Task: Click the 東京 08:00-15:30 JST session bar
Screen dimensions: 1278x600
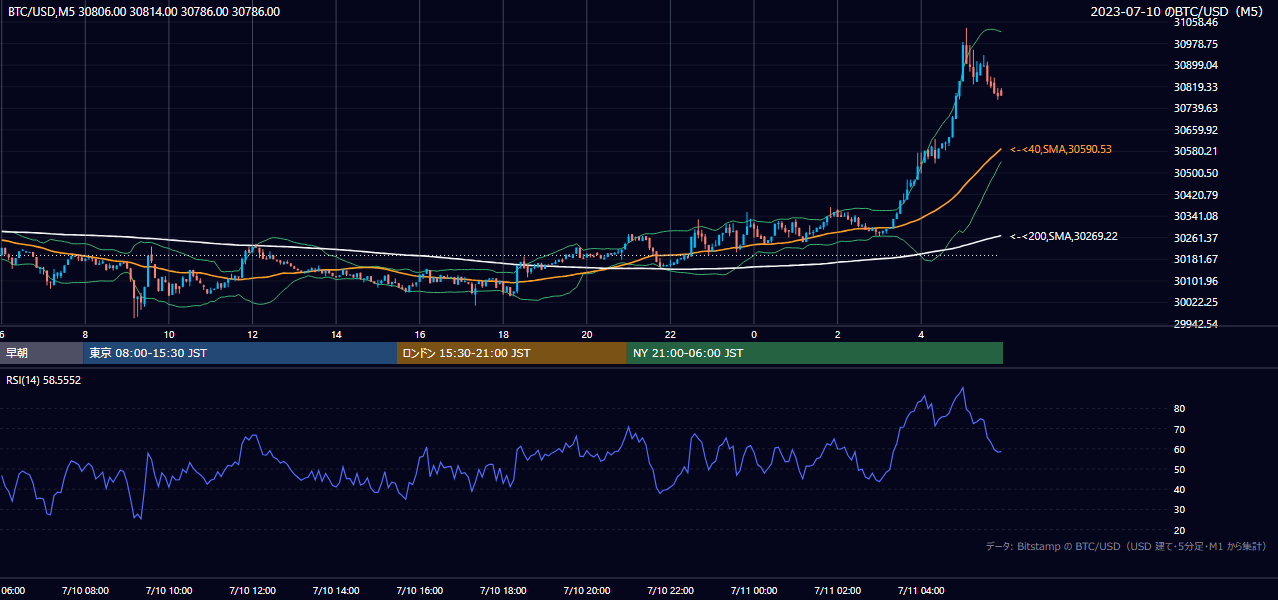Action: point(240,353)
